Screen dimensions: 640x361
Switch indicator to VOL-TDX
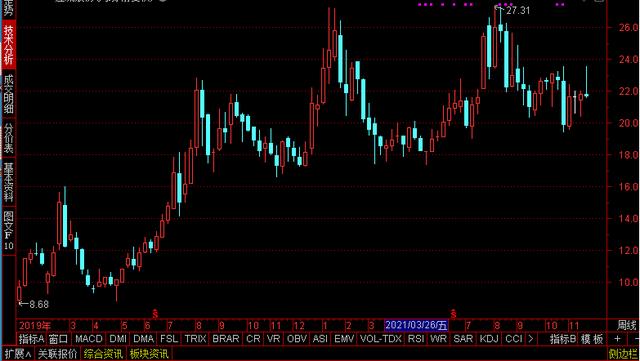coord(381,339)
